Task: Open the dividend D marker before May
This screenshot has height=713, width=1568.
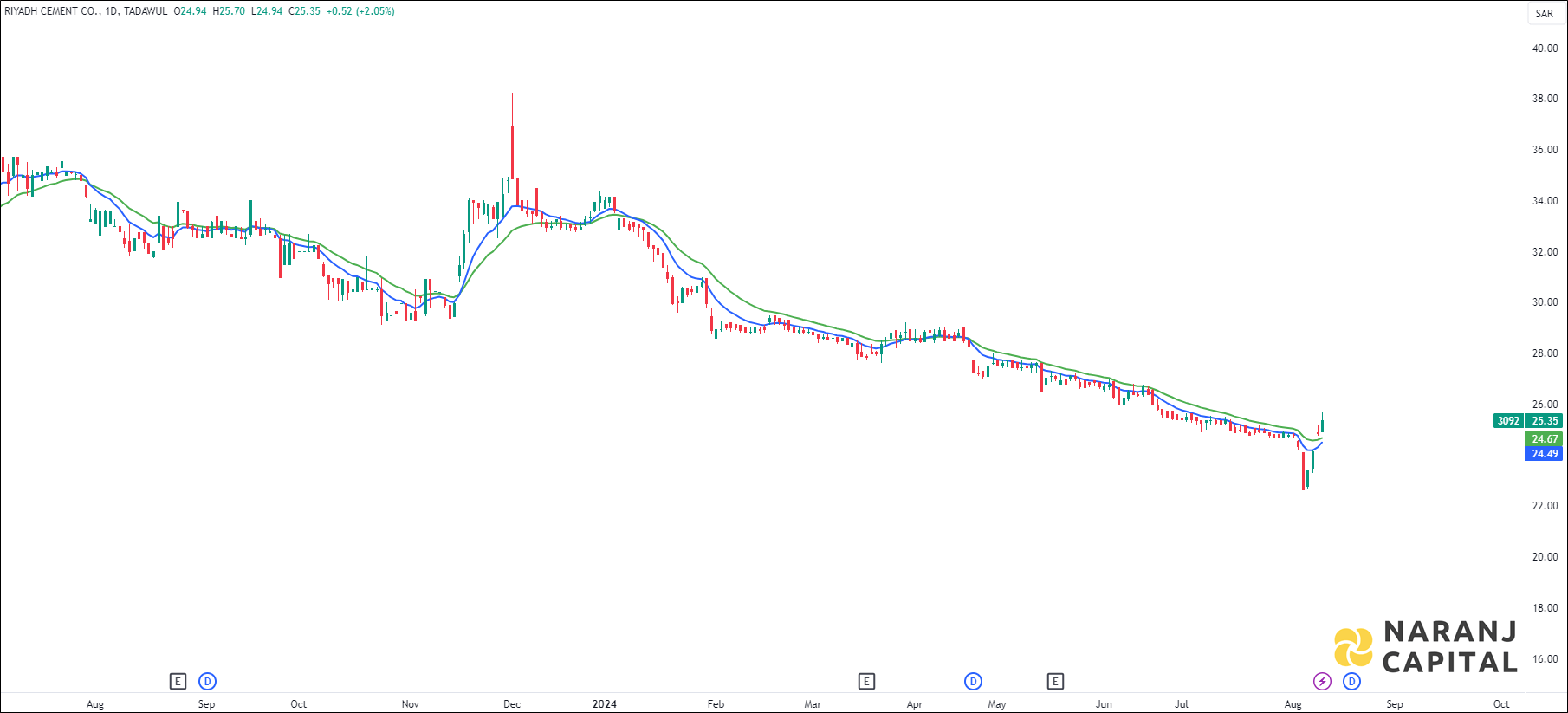Action: pos(973,682)
